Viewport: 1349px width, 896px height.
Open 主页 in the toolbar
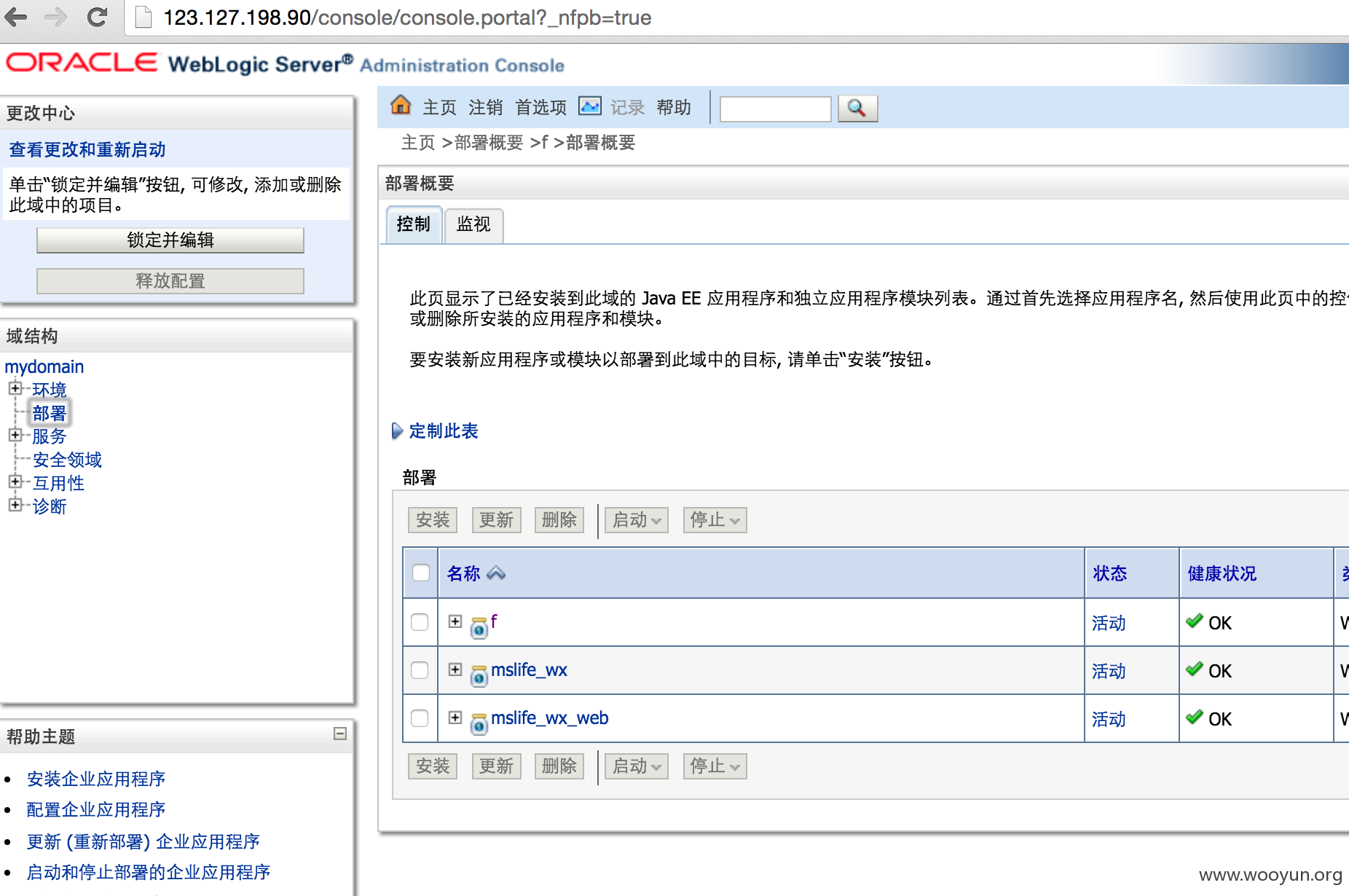[x=439, y=108]
